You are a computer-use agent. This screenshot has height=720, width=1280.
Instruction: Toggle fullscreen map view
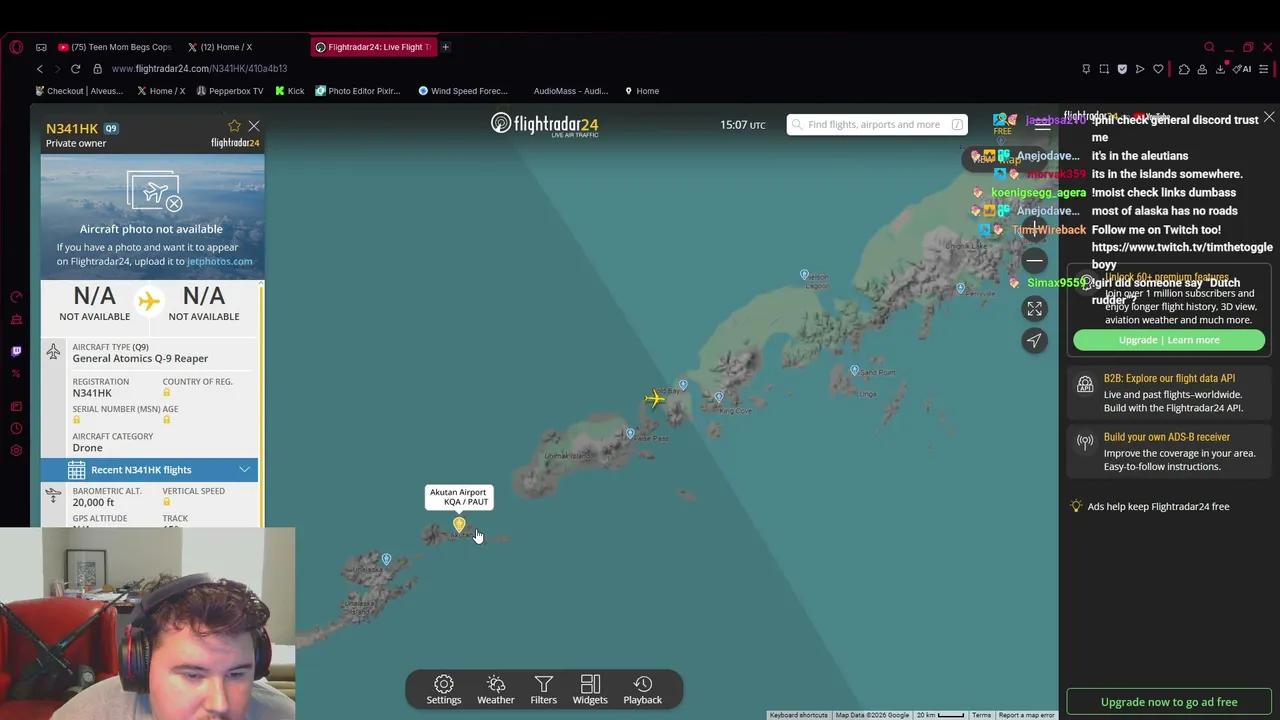(1034, 309)
